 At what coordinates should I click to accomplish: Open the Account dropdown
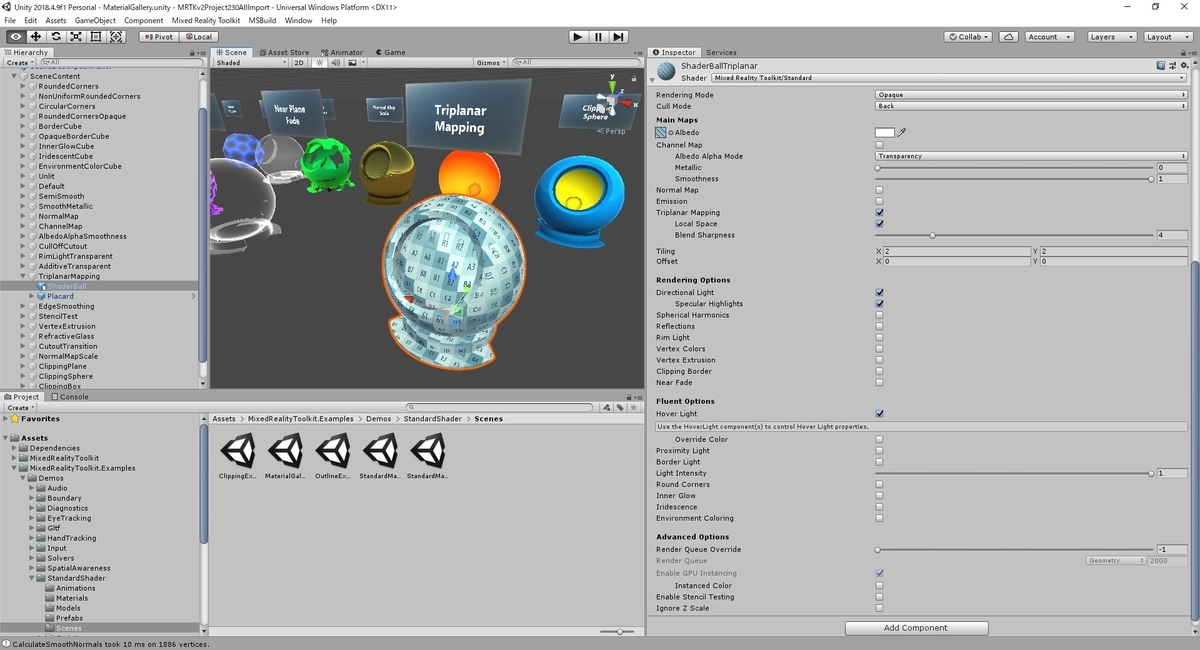pos(1048,37)
